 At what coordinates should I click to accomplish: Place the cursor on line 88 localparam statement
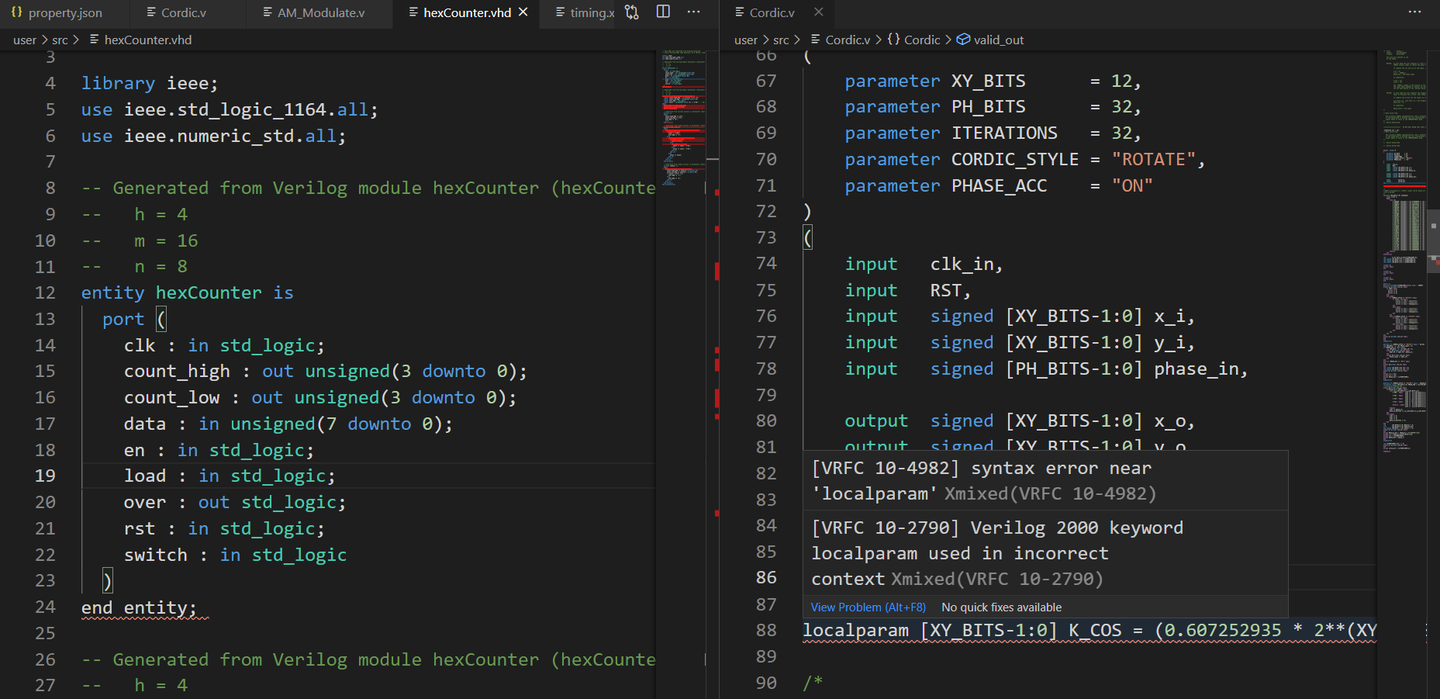pyautogui.click(x=1090, y=630)
